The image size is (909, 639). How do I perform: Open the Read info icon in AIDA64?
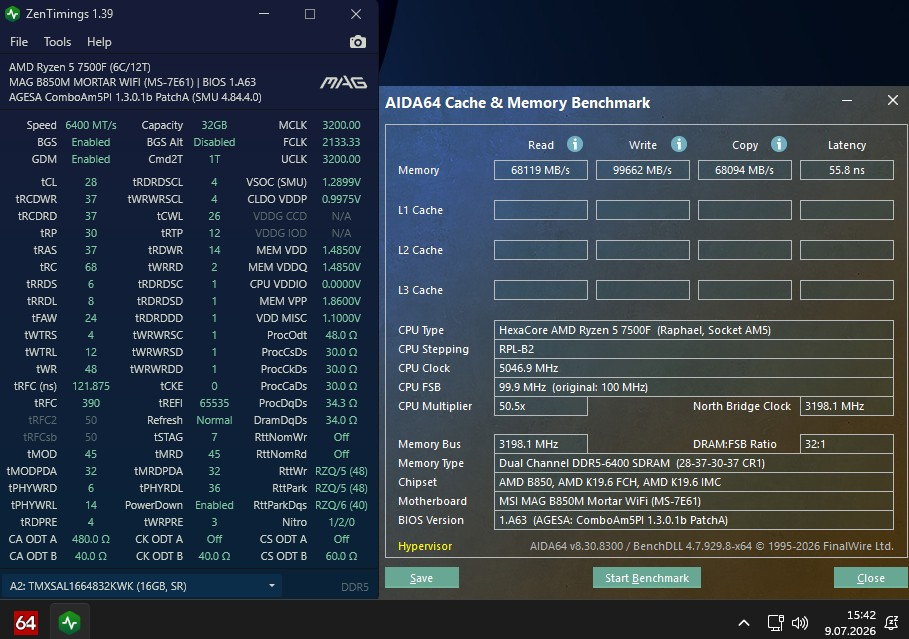[575, 144]
